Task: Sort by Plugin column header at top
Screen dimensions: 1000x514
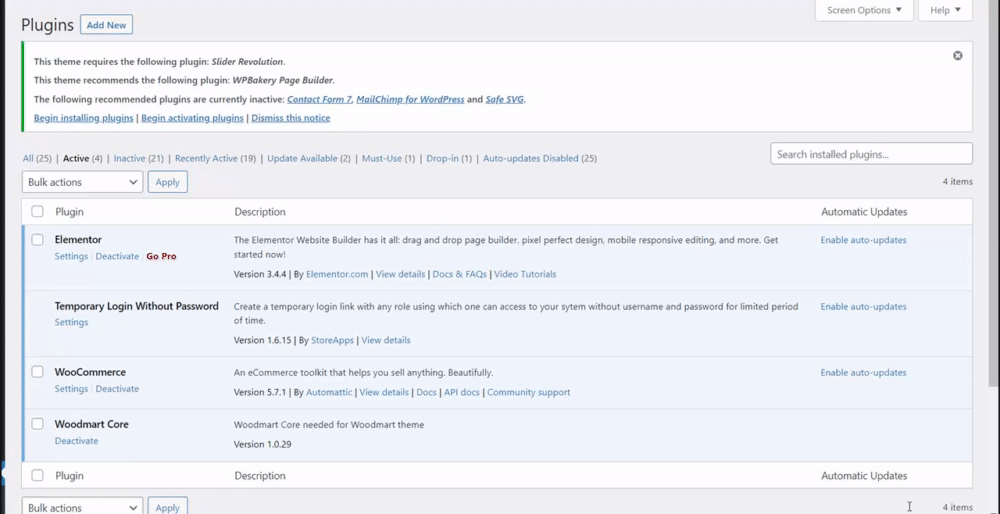Action: [69, 212]
